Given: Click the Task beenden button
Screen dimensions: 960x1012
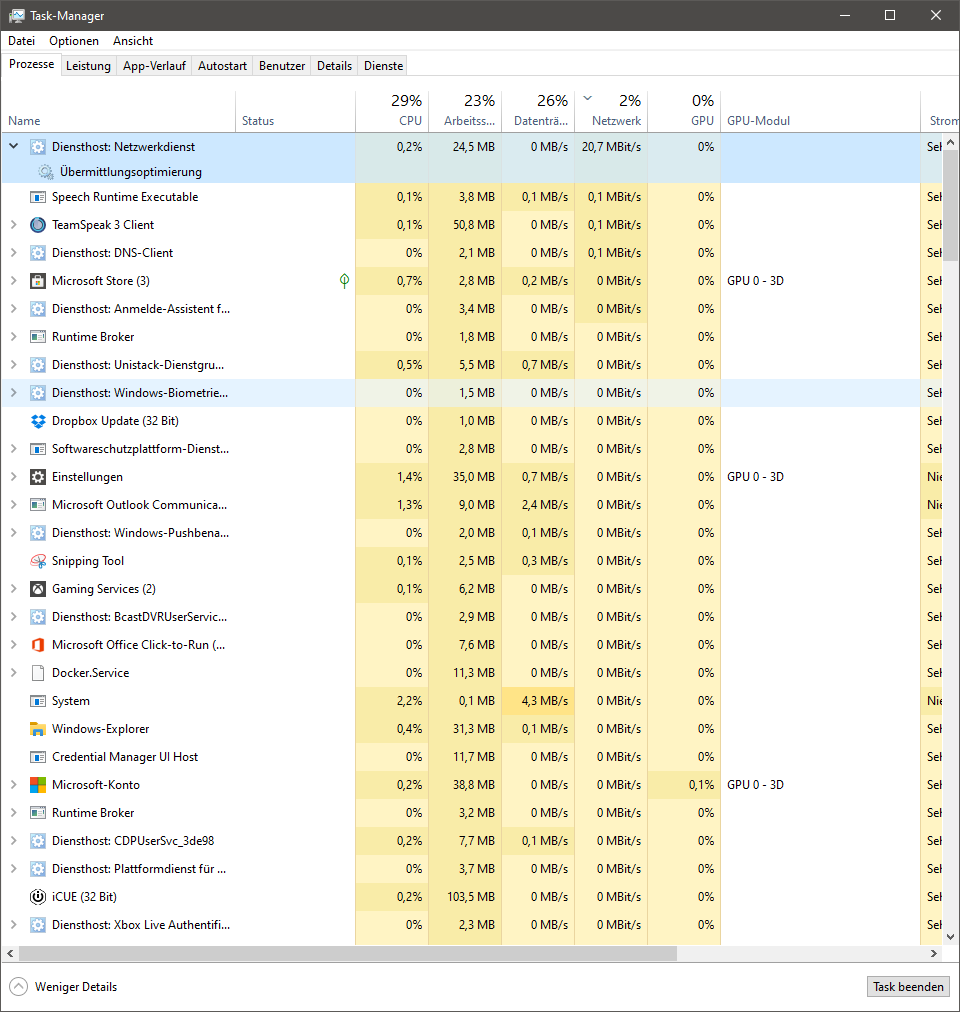Looking at the screenshot, I should (907, 987).
